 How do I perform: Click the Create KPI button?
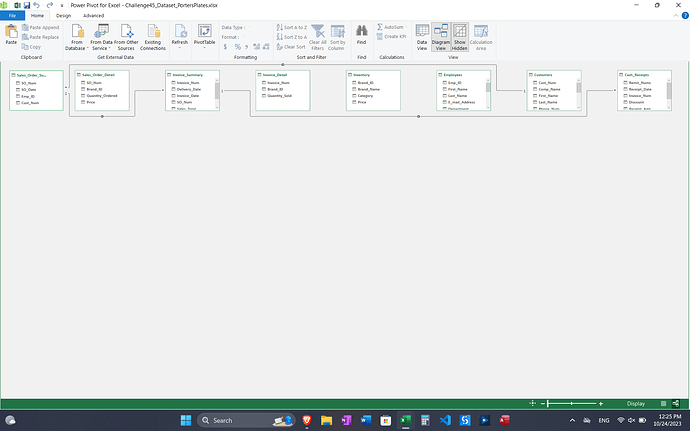(x=391, y=37)
